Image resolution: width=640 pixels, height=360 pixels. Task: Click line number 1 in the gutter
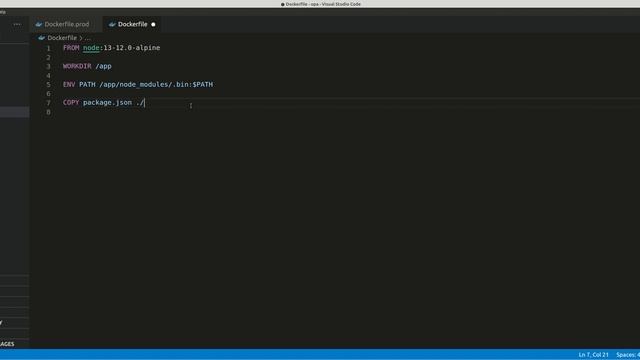click(x=48, y=48)
